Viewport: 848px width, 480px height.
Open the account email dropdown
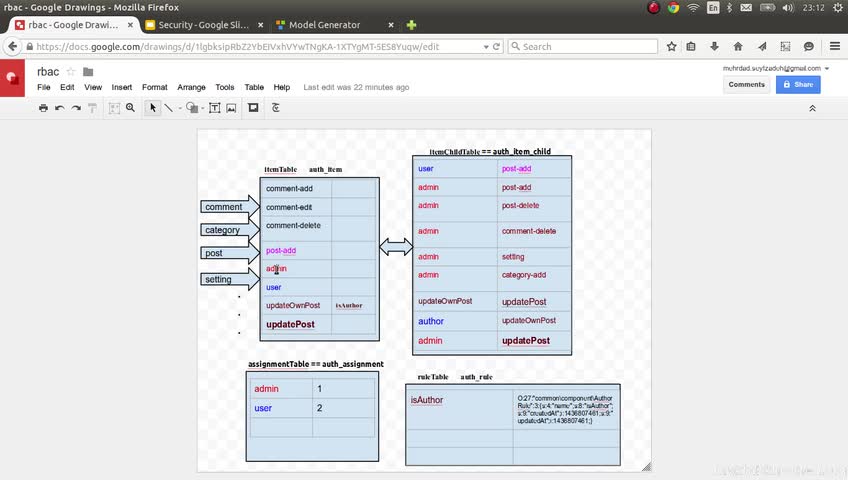[827, 69]
